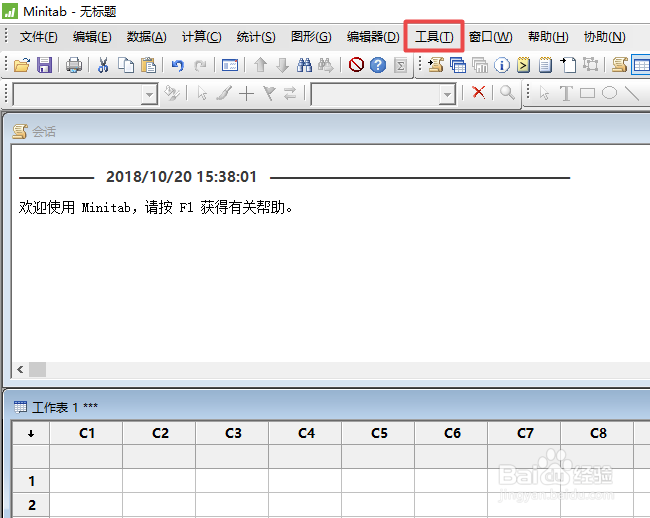
Task: Click the redo arrow icon
Action: [200, 65]
